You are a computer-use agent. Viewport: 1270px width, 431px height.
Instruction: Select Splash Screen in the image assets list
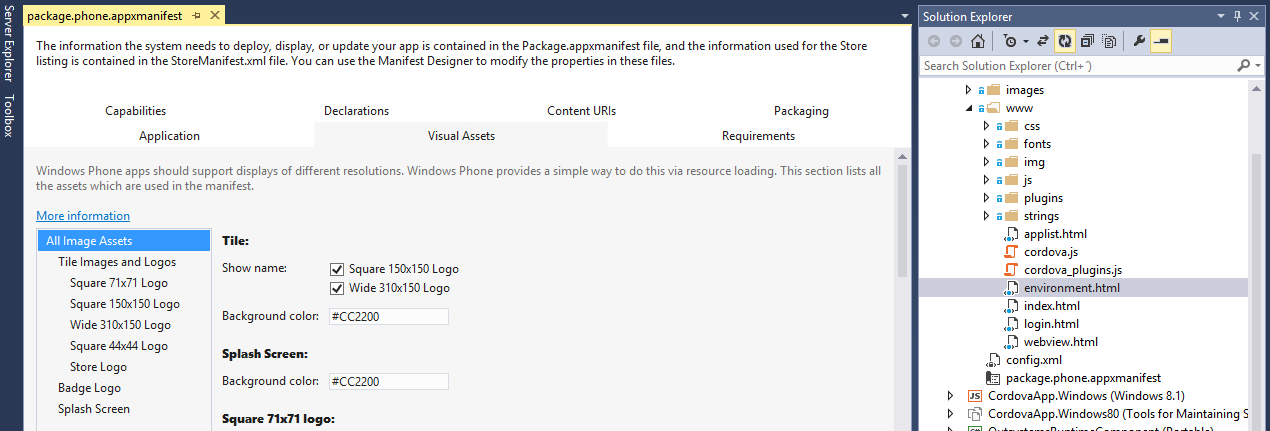94,409
